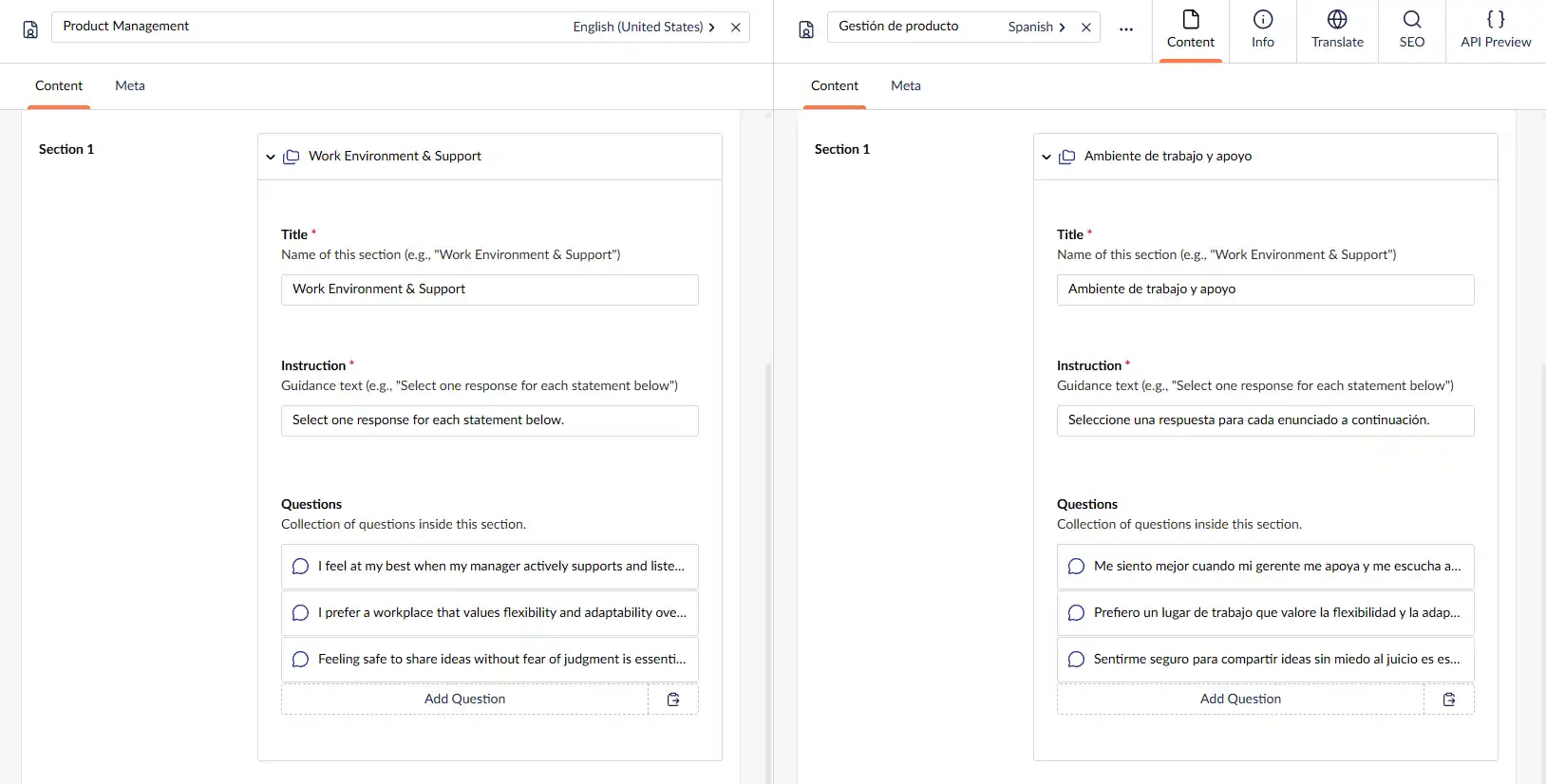Open the Spanish language selector

[1037, 27]
